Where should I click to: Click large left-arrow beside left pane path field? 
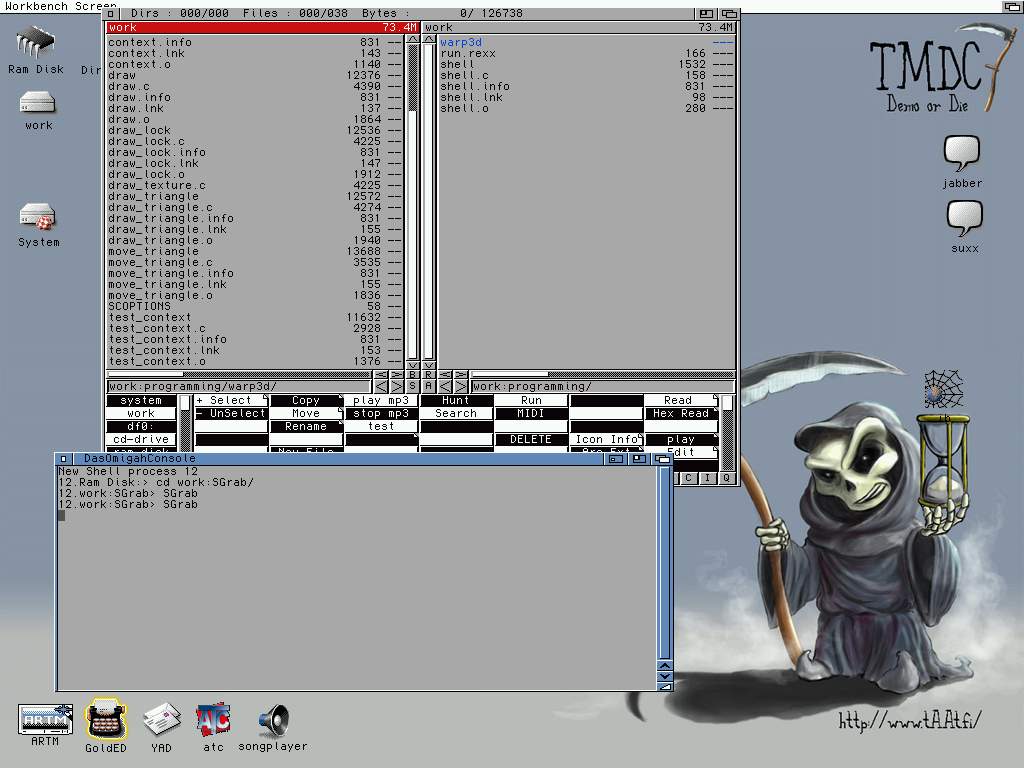tap(381, 386)
